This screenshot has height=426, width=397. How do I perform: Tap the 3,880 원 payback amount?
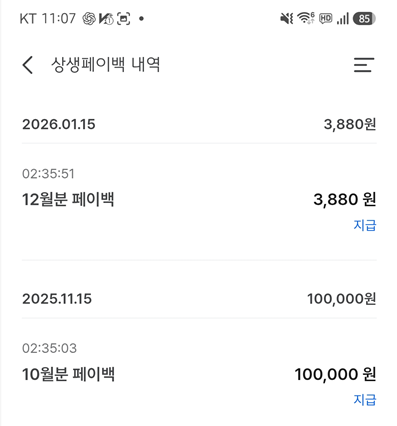(x=345, y=200)
